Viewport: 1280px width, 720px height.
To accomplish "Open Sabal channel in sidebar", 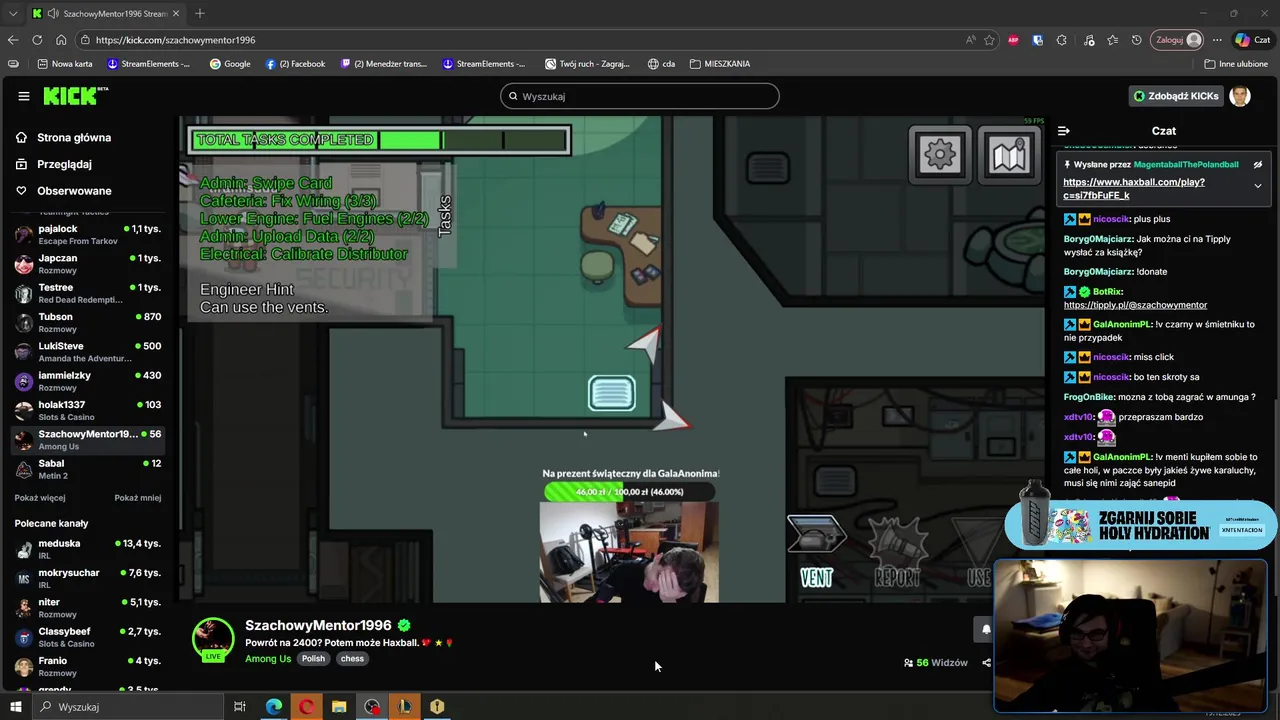I will point(88,469).
